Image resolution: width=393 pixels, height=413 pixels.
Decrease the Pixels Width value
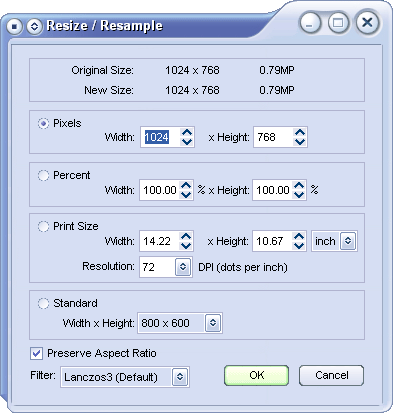187,142
